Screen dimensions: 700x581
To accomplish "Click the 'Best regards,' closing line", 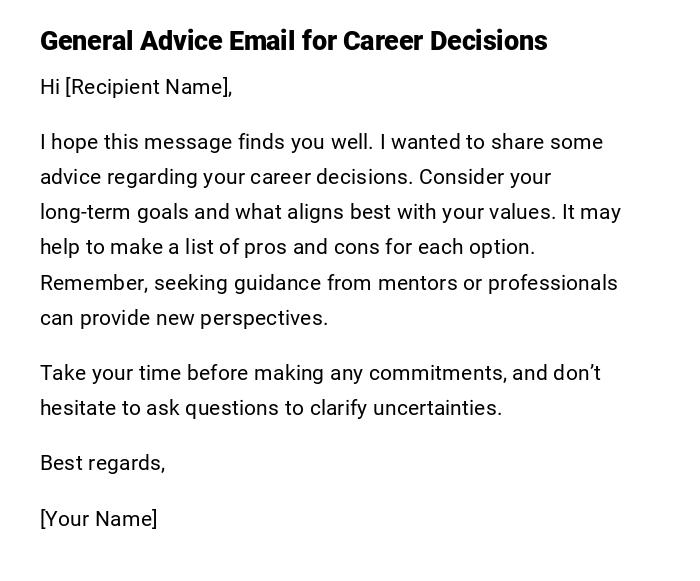I will click(x=102, y=463).
